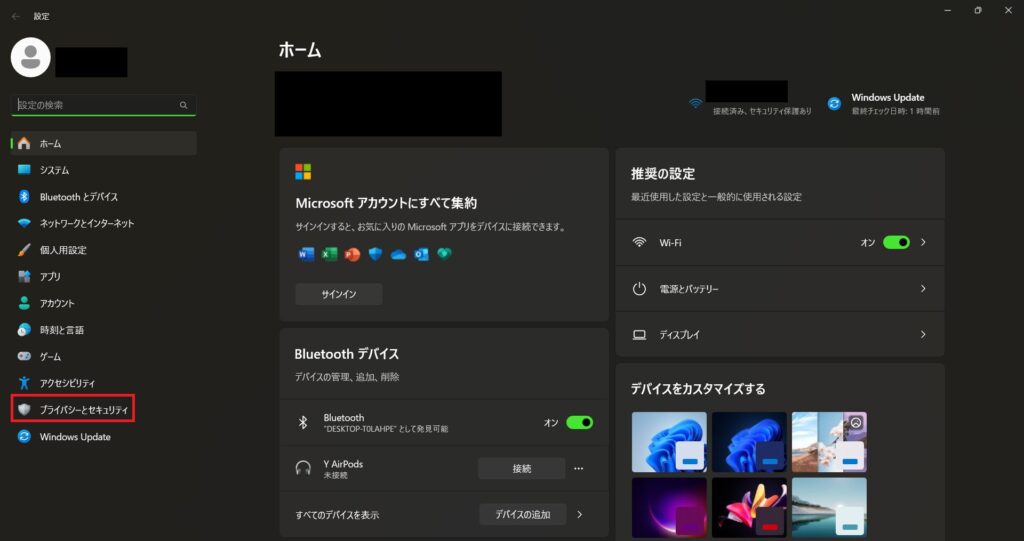Open the chevron next to デバイスの追加
The height and width of the screenshot is (541, 1024).
tap(579, 515)
